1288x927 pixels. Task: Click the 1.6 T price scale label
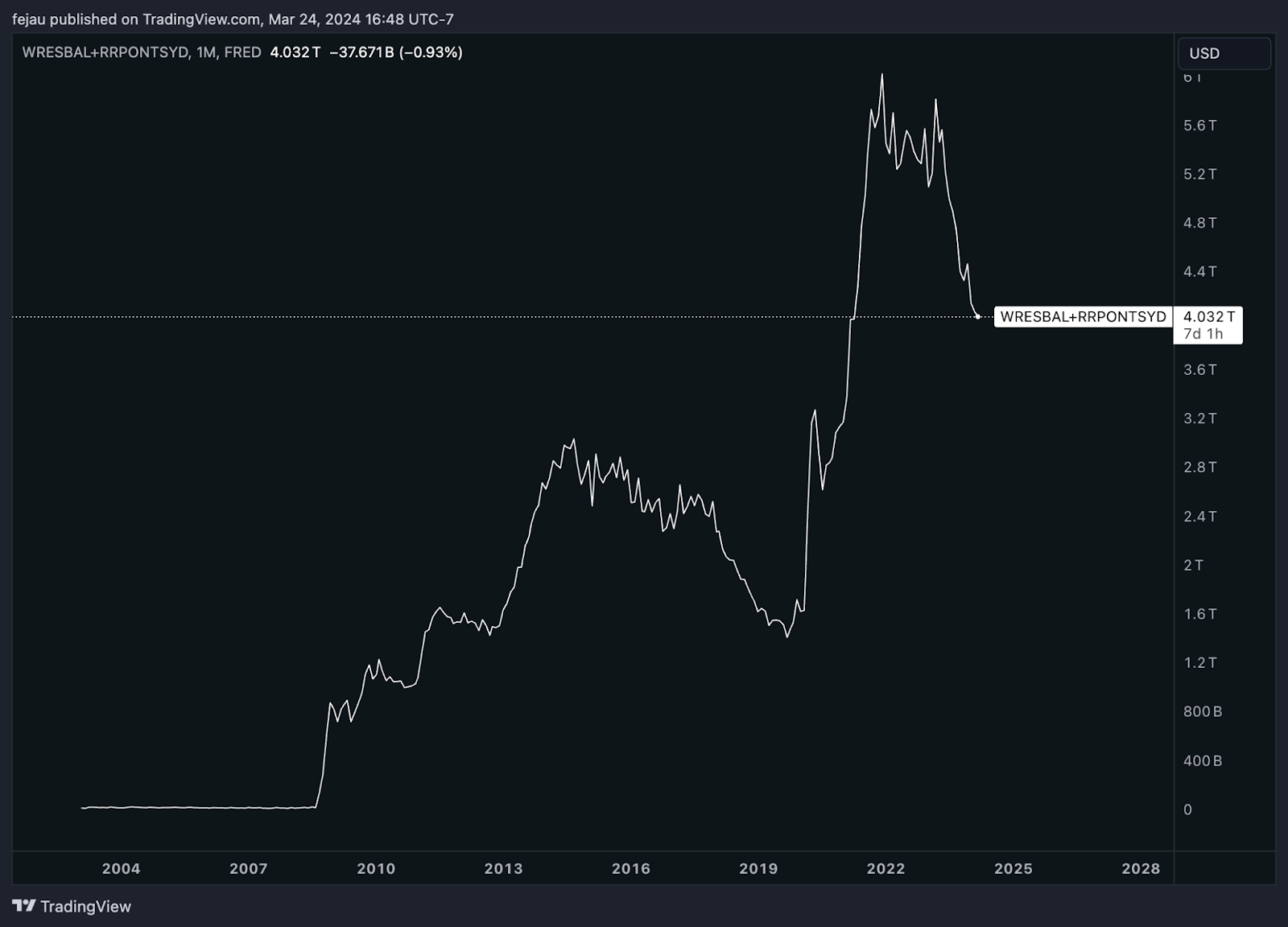(1199, 614)
